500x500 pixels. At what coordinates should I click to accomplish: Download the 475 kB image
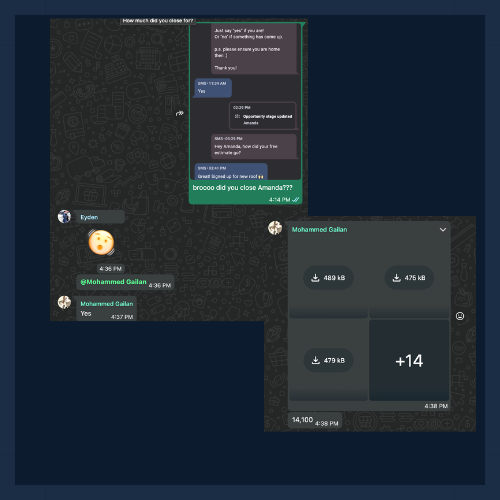click(x=409, y=278)
